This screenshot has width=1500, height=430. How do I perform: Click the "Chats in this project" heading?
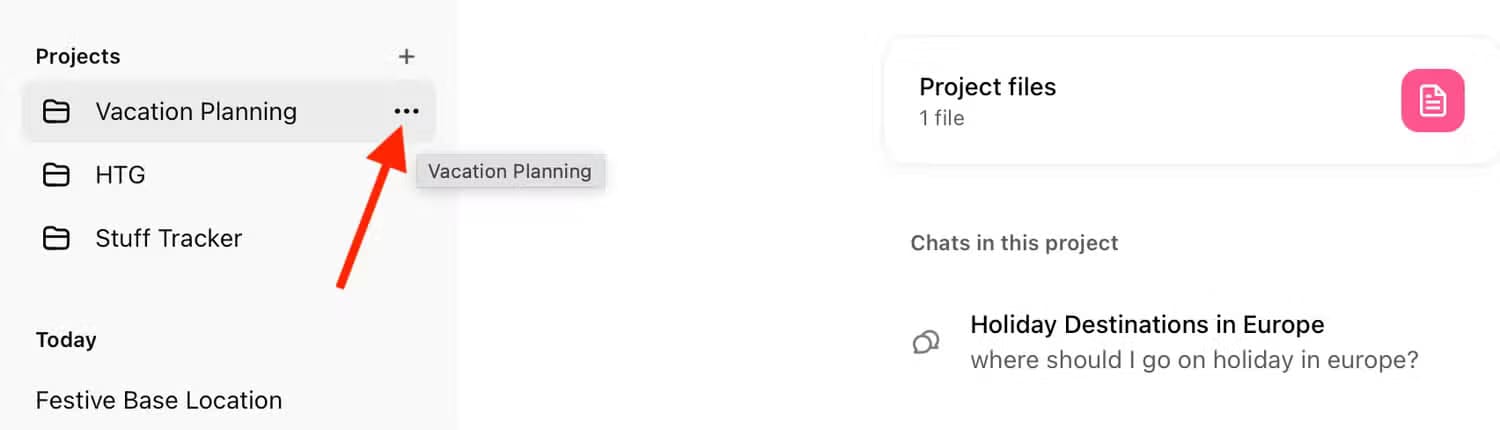1014,243
